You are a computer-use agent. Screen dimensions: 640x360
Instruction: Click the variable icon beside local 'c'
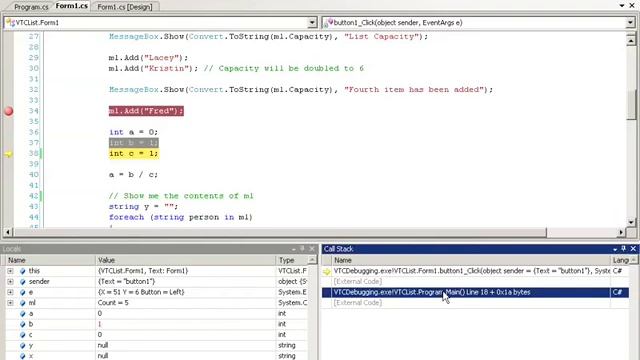[x=22, y=335]
